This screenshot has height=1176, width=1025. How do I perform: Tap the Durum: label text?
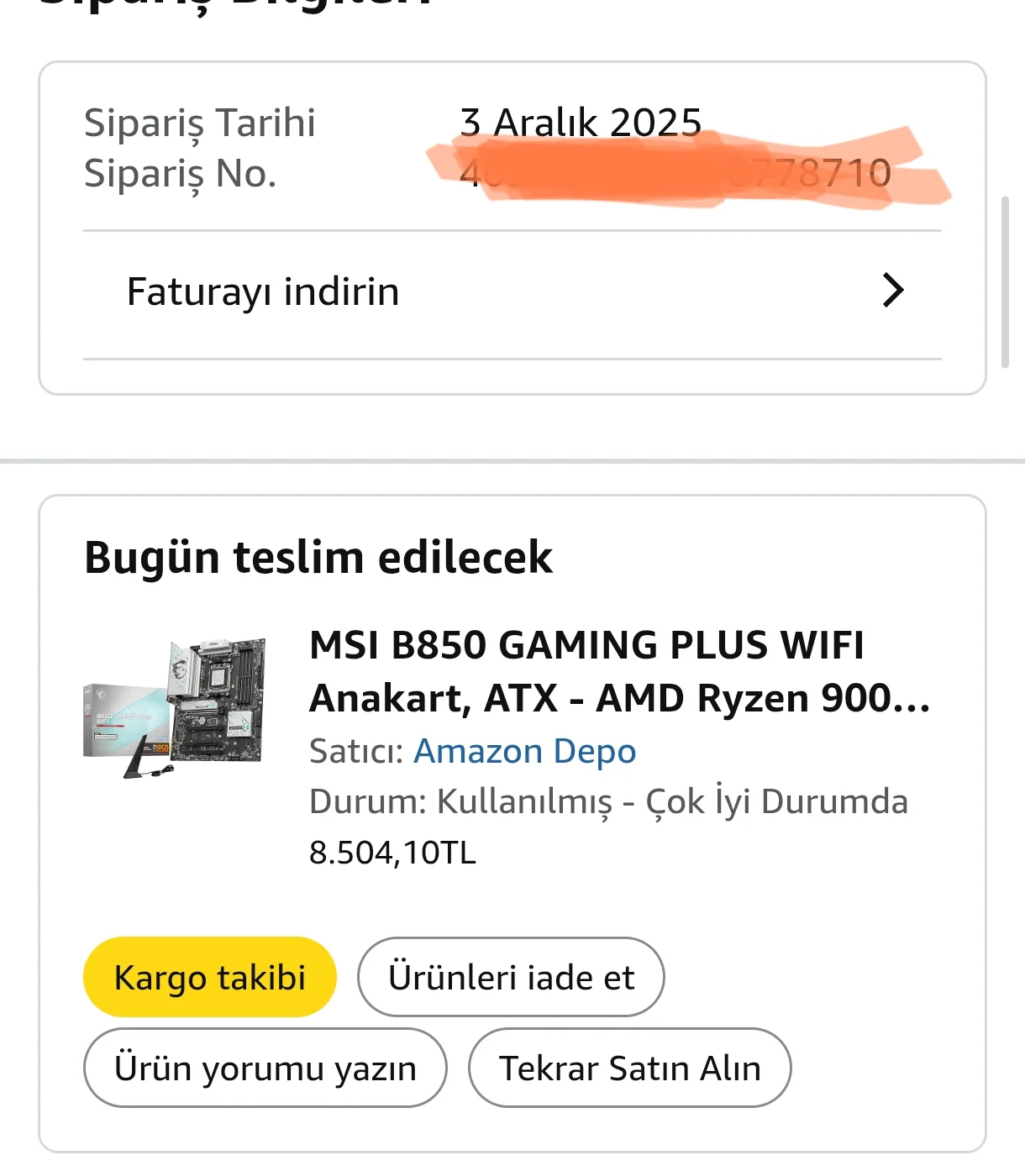368,801
